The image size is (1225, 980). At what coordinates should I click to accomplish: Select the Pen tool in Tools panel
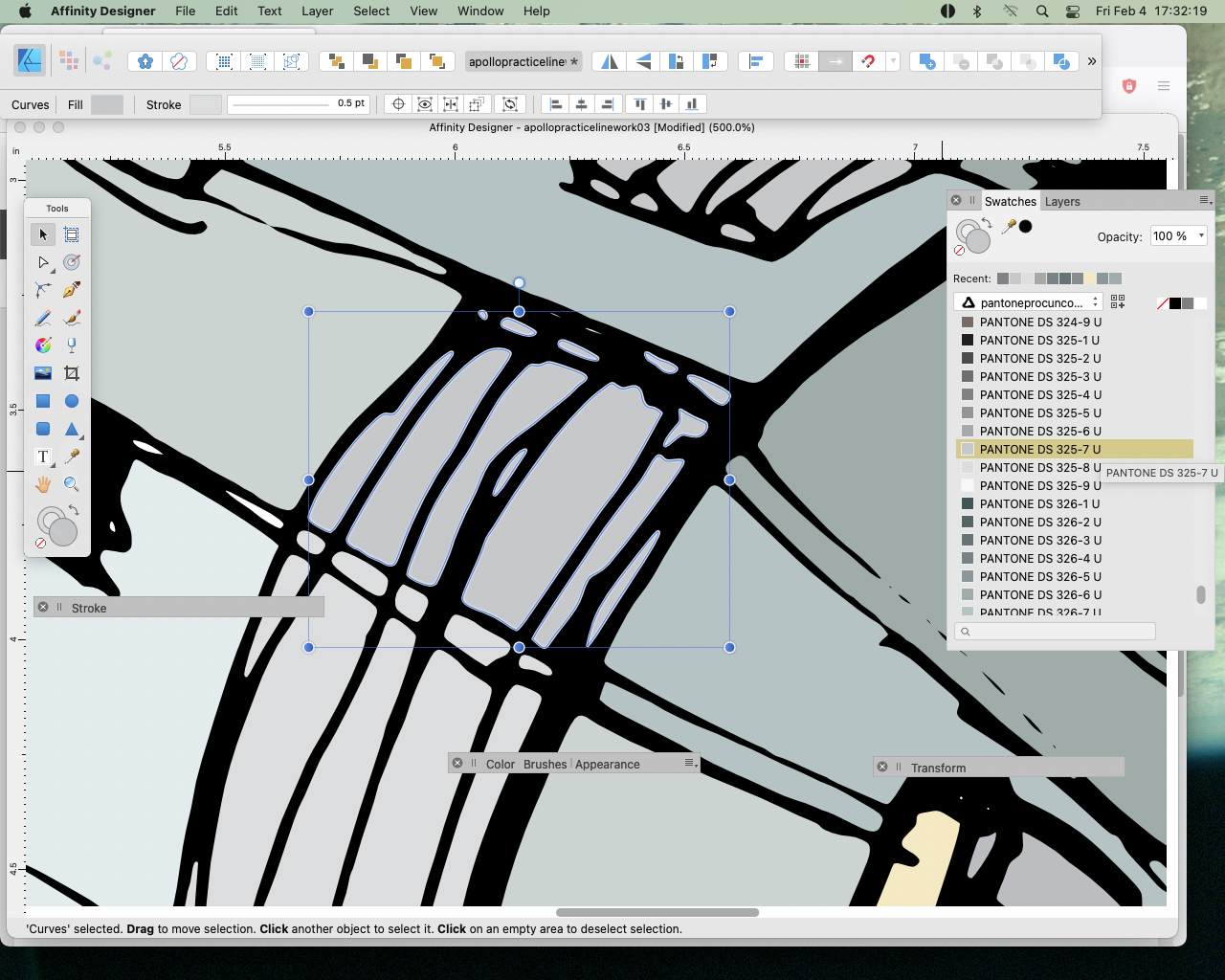pyautogui.click(x=72, y=290)
